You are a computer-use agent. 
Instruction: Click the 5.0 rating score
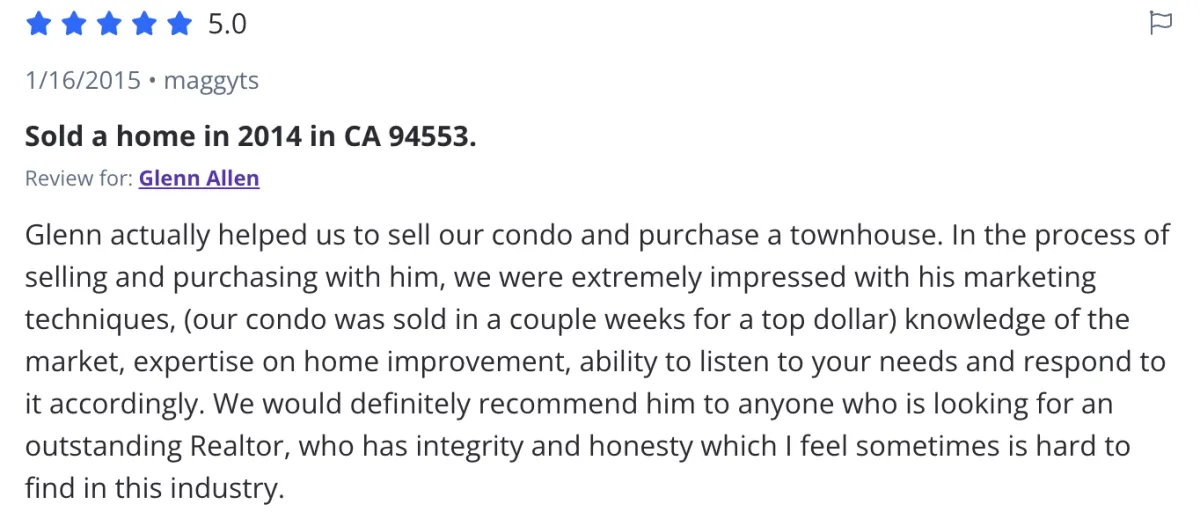(227, 24)
